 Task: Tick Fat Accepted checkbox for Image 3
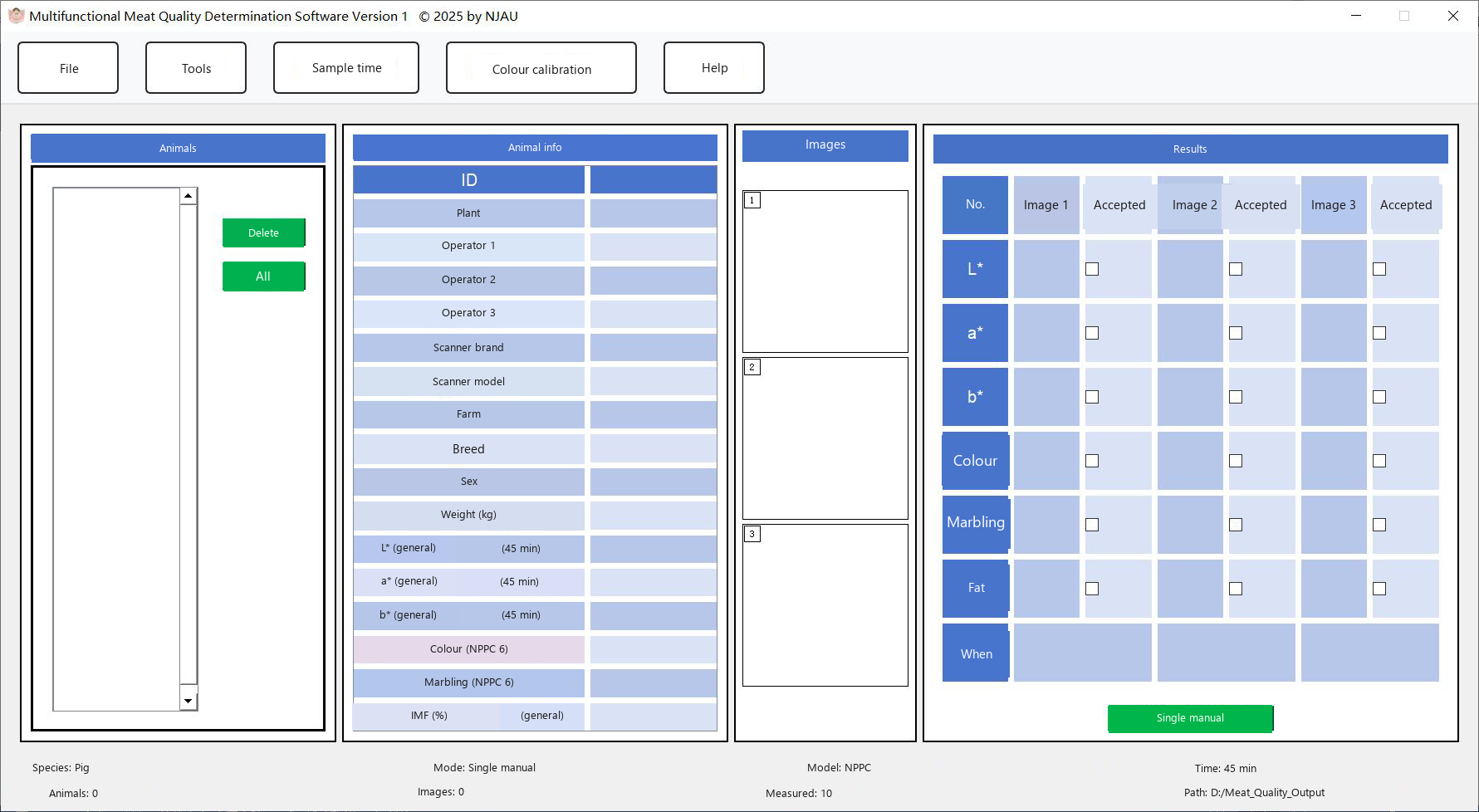1379,589
